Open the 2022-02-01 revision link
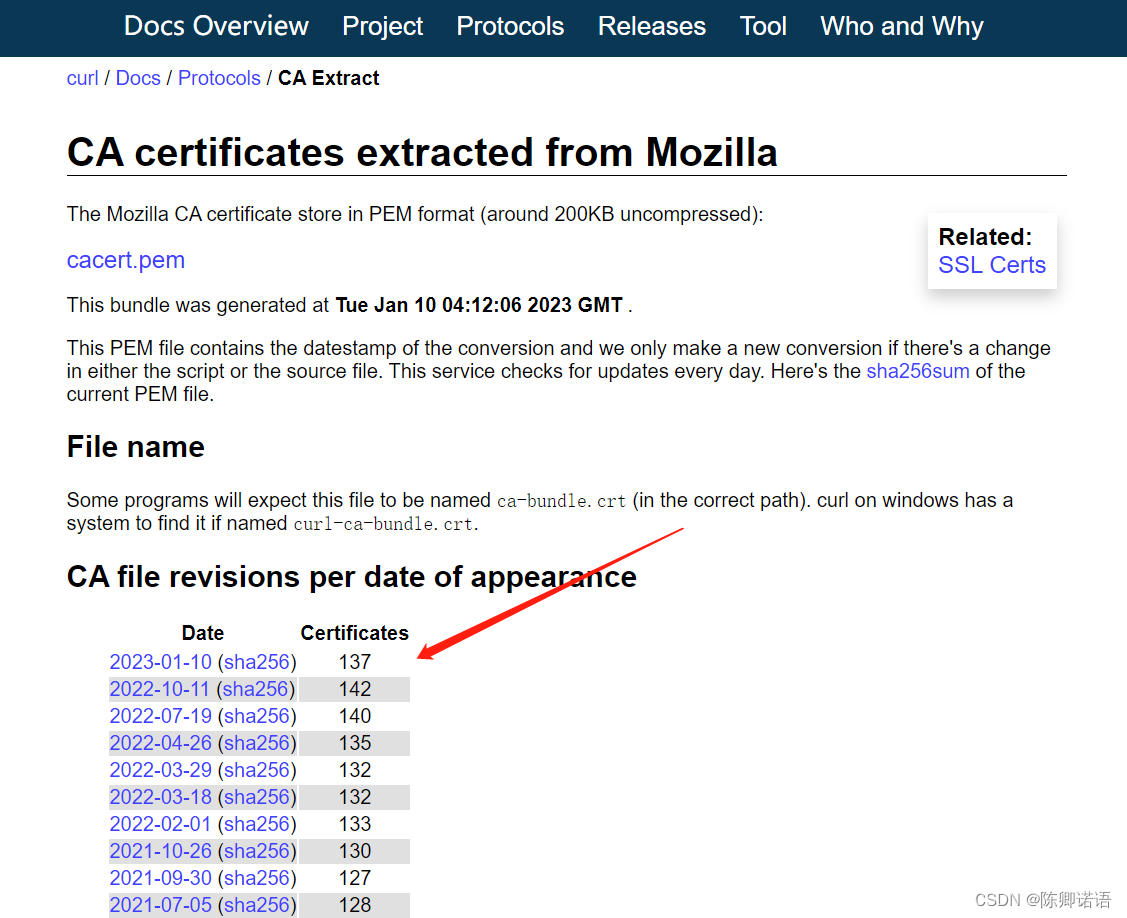Viewport: 1127px width, 918px height. 160,824
